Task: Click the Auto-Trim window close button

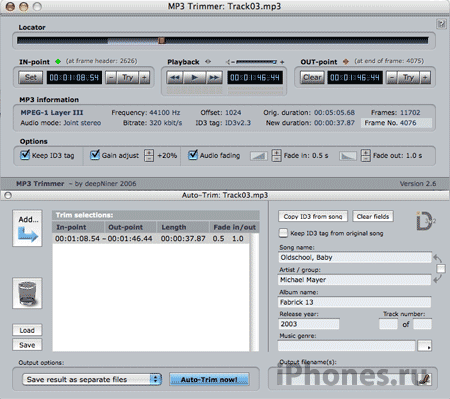Action: click(x=8, y=195)
